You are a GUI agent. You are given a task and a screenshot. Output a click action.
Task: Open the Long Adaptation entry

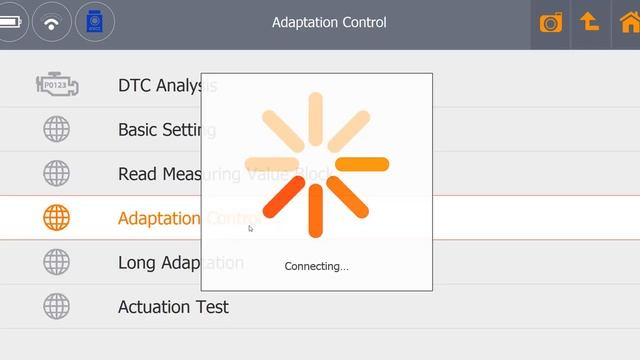(x=320, y=262)
